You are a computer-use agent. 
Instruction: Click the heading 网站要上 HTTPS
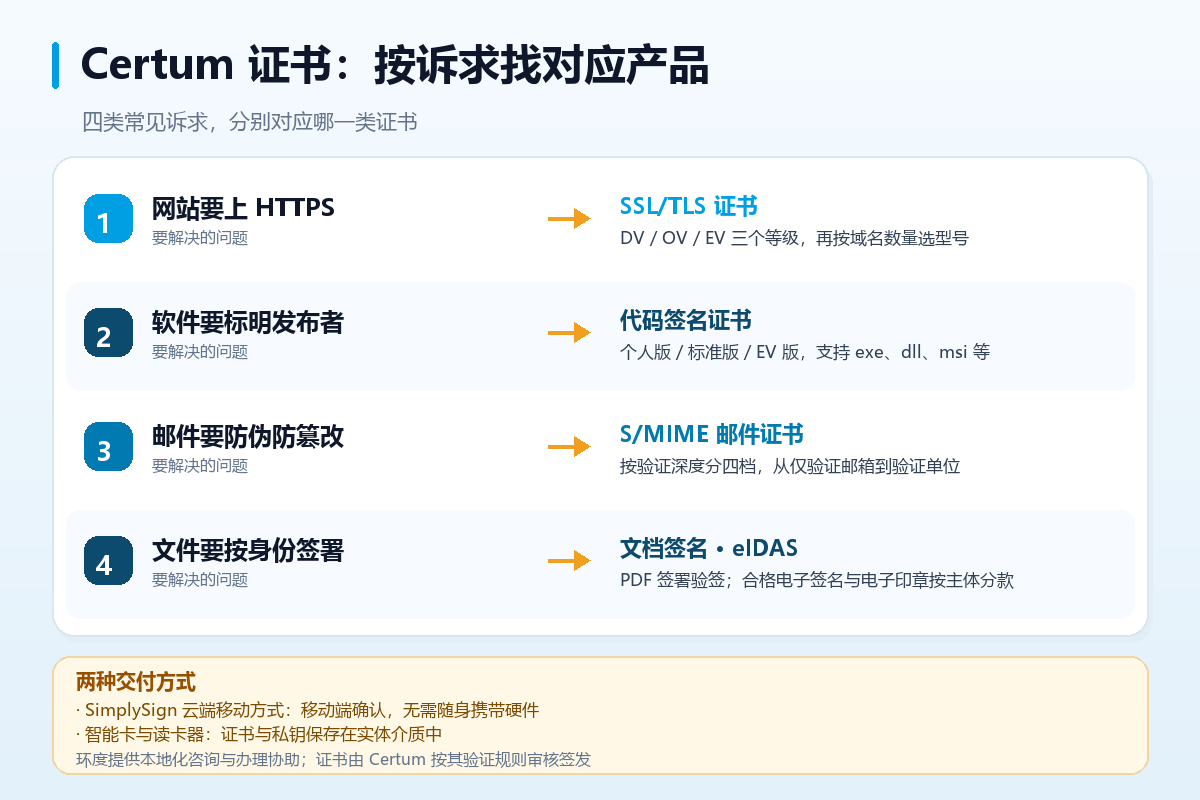(243, 208)
